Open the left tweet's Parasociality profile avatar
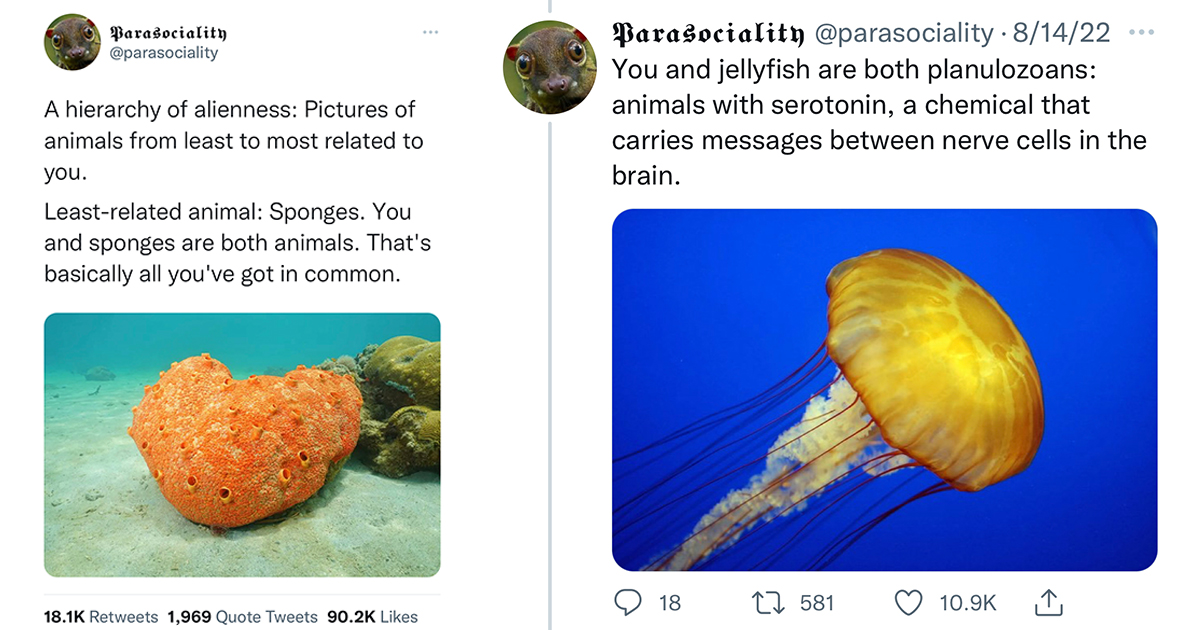The width and height of the screenshot is (1200, 630). point(72,42)
